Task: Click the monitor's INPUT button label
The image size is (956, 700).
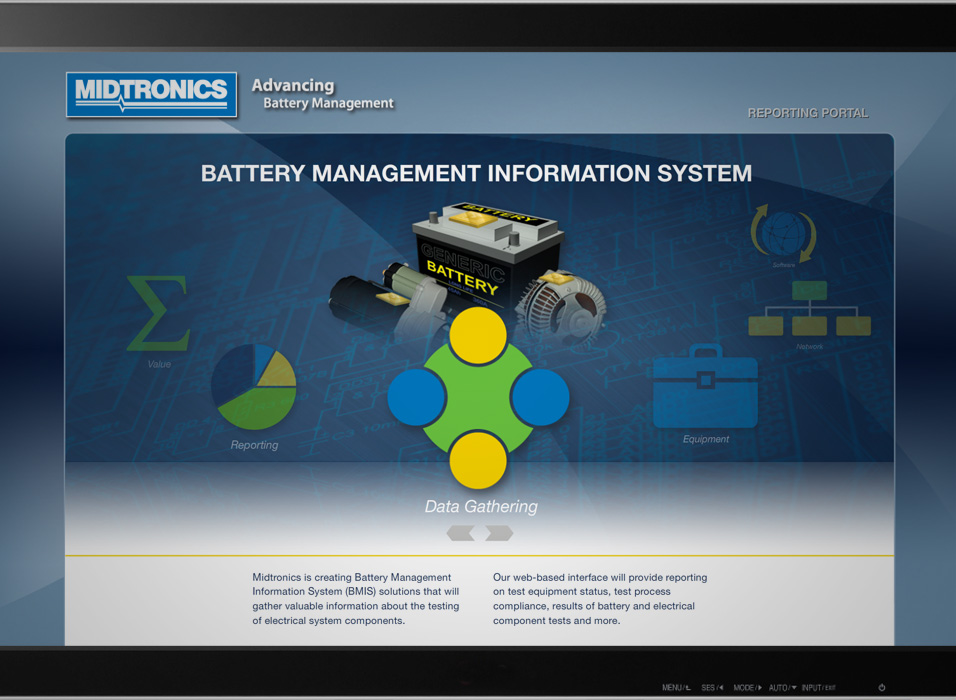Action: (819, 688)
